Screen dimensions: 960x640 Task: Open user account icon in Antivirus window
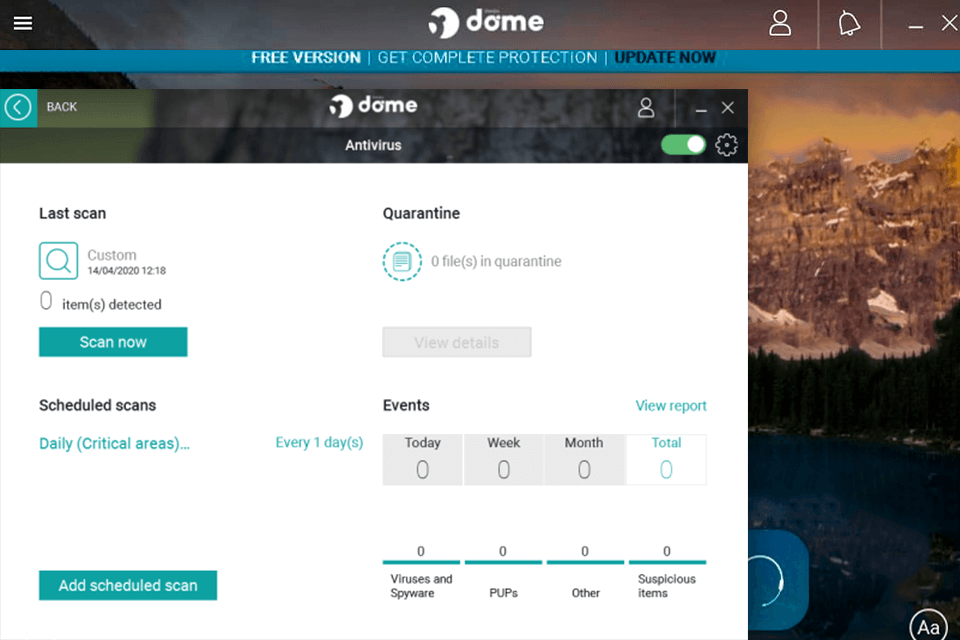pos(646,108)
